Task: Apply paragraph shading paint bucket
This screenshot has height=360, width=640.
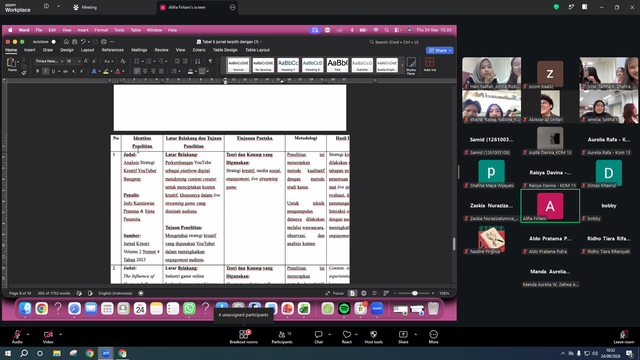Action: (x=190, y=71)
